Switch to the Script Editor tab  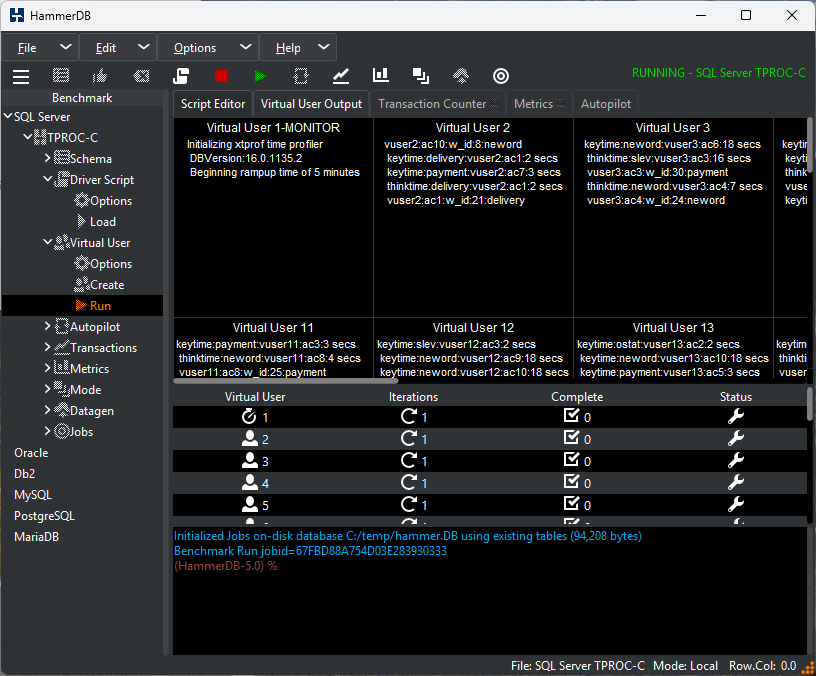(213, 104)
